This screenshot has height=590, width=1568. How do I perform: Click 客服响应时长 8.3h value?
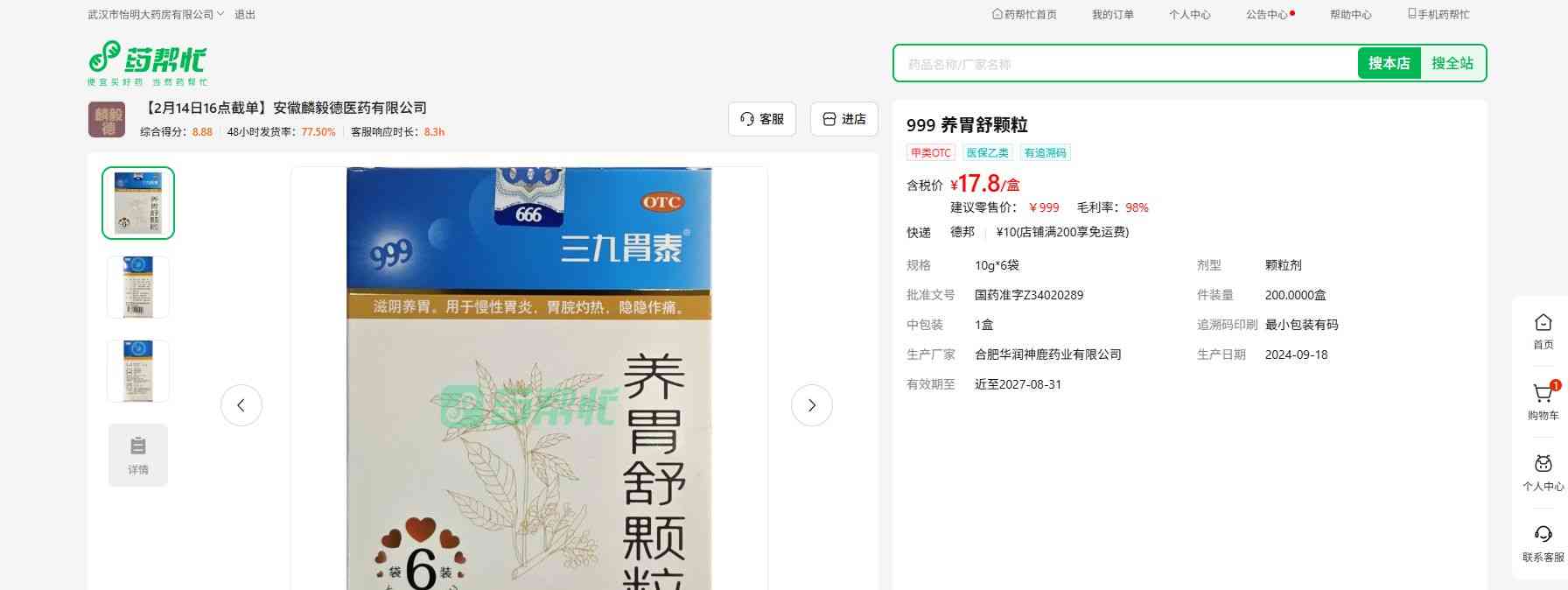click(x=435, y=132)
